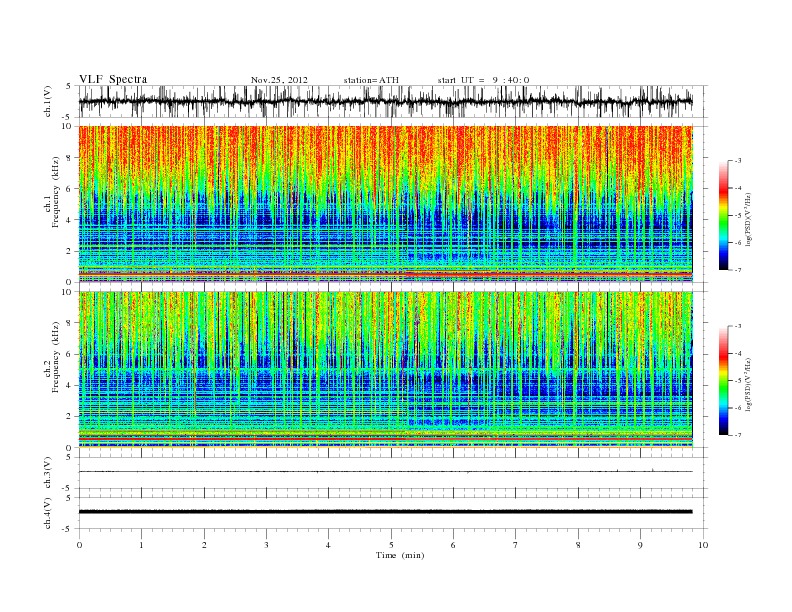Click the time axis tick label "9"
792x612 pixels.
tap(640, 545)
